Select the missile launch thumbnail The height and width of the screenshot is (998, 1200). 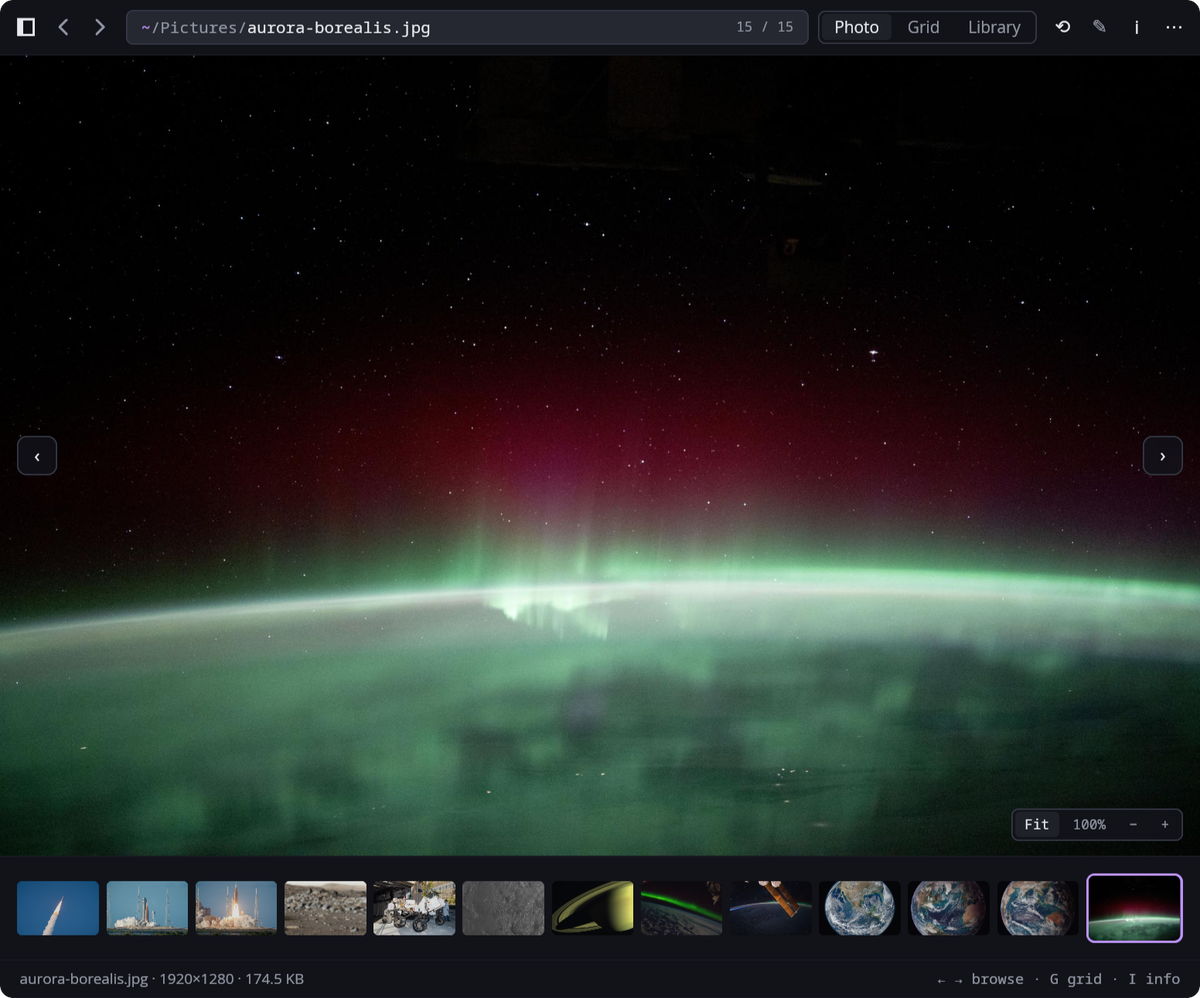(x=58, y=908)
